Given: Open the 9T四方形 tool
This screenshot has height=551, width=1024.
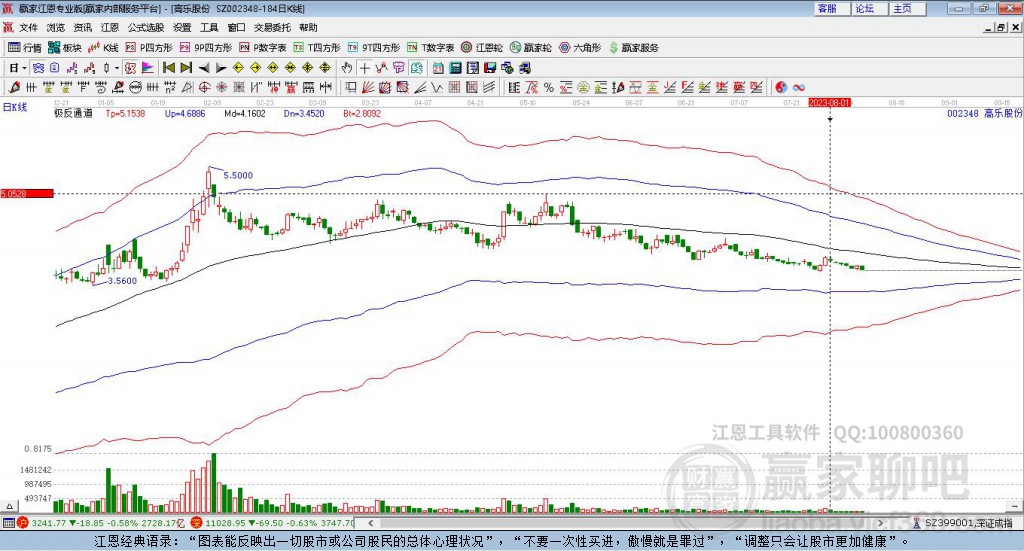Looking at the screenshot, I should (x=373, y=48).
